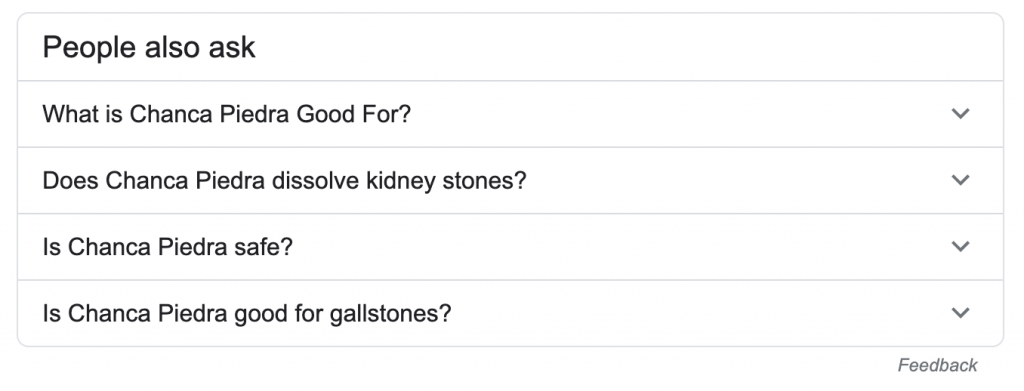Show the answer about dissolving kidney stones
This screenshot has height=391, width=1024.
coord(510,180)
